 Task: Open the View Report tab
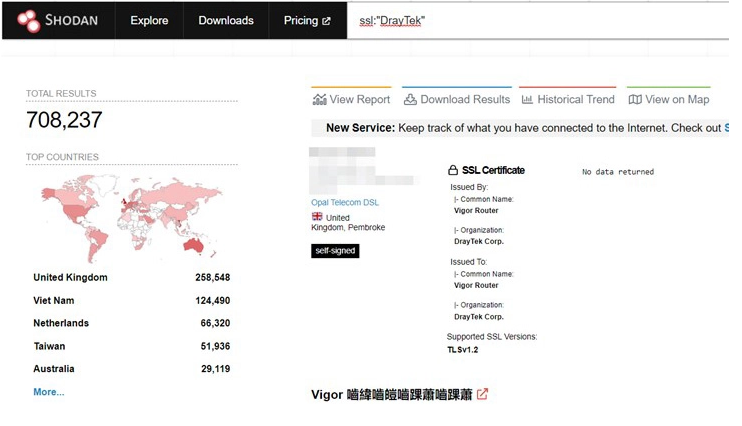point(351,99)
